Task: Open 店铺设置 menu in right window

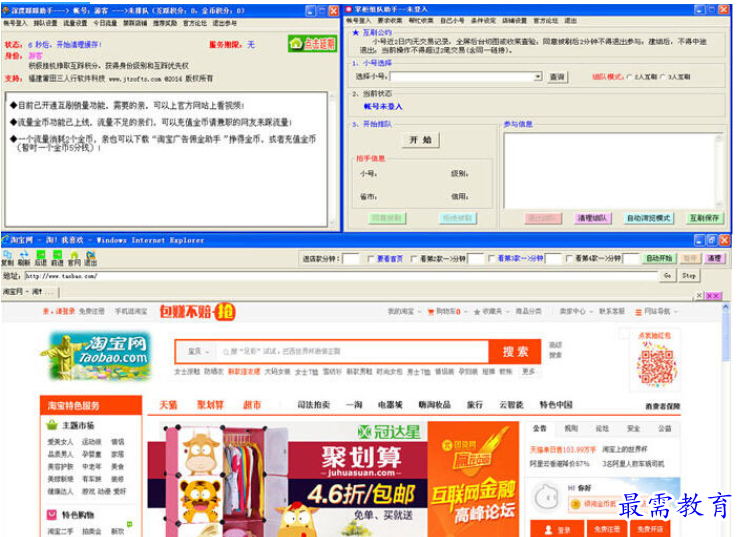Action: (514, 21)
